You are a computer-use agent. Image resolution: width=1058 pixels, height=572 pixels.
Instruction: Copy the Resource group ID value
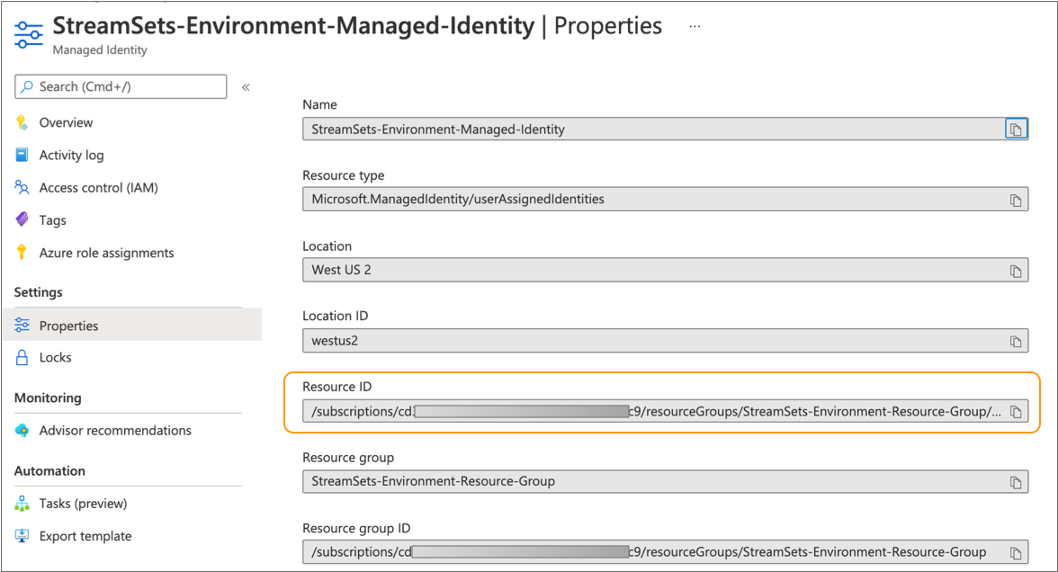1015,553
